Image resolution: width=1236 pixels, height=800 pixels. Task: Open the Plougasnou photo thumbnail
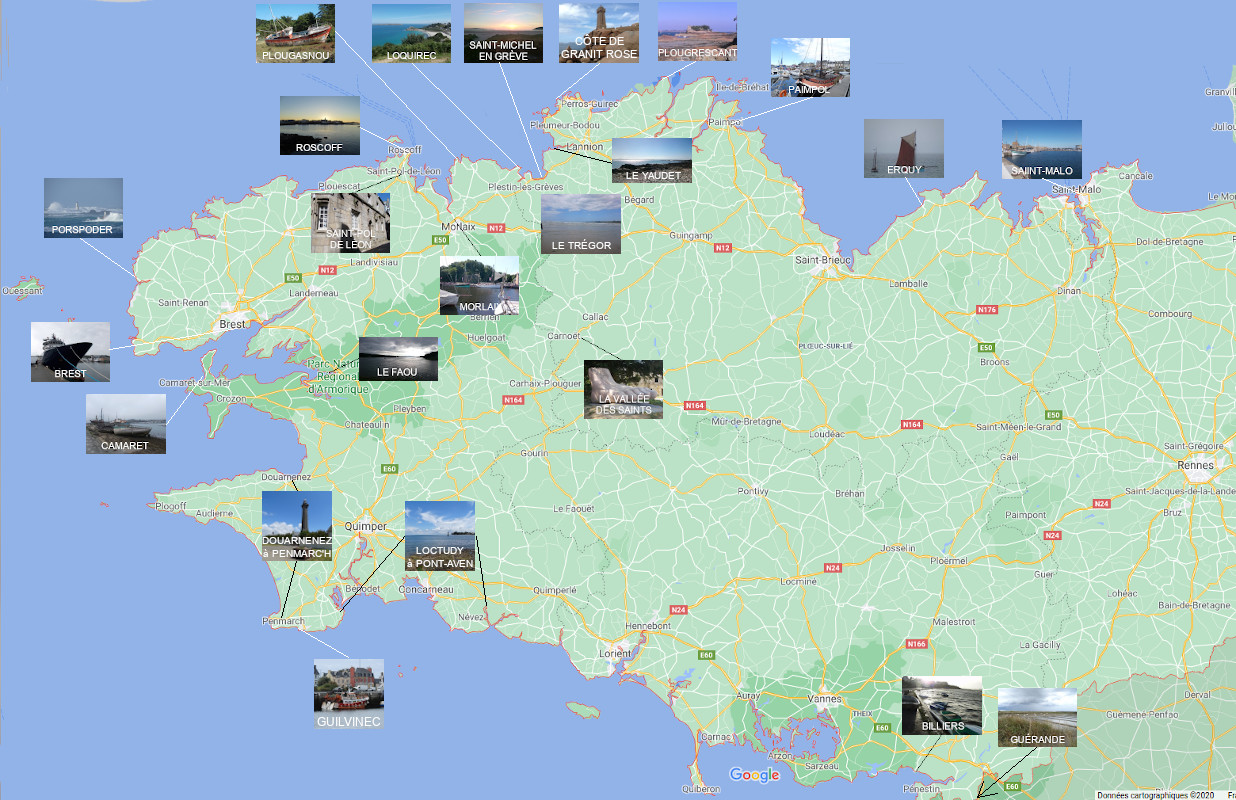[295, 33]
